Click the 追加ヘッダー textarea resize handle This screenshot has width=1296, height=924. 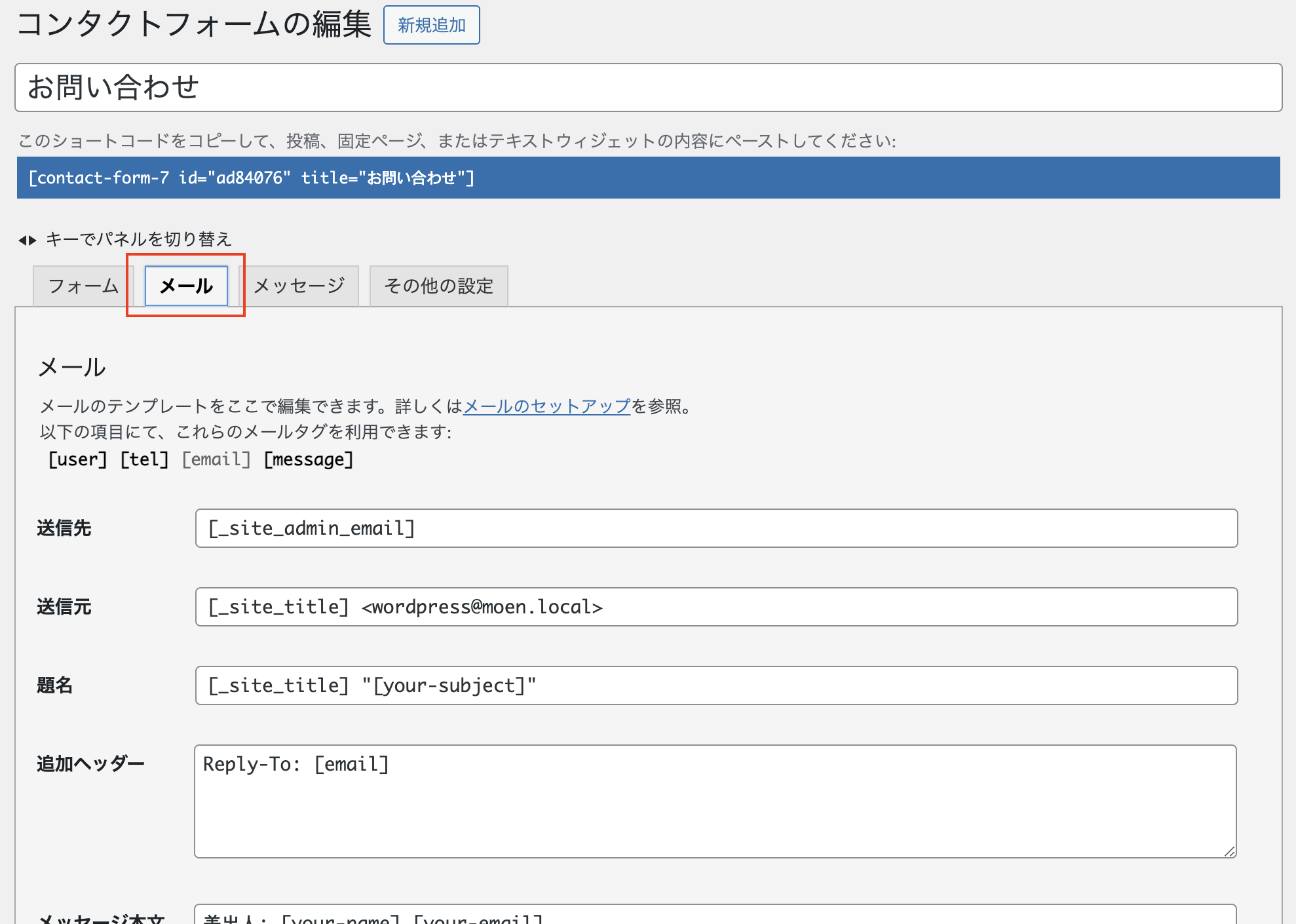(1229, 851)
